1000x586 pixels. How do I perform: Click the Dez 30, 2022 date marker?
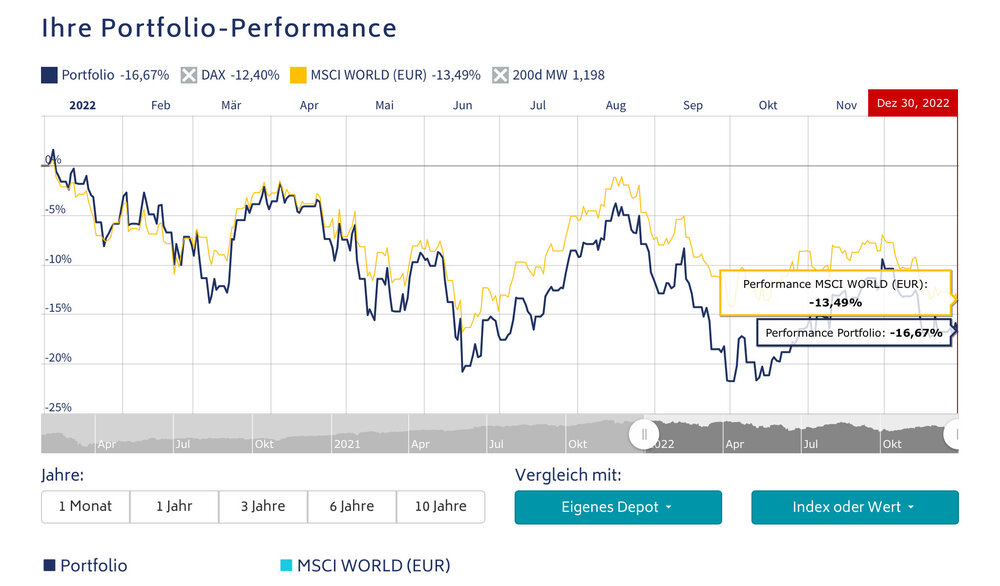[x=913, y=103]
